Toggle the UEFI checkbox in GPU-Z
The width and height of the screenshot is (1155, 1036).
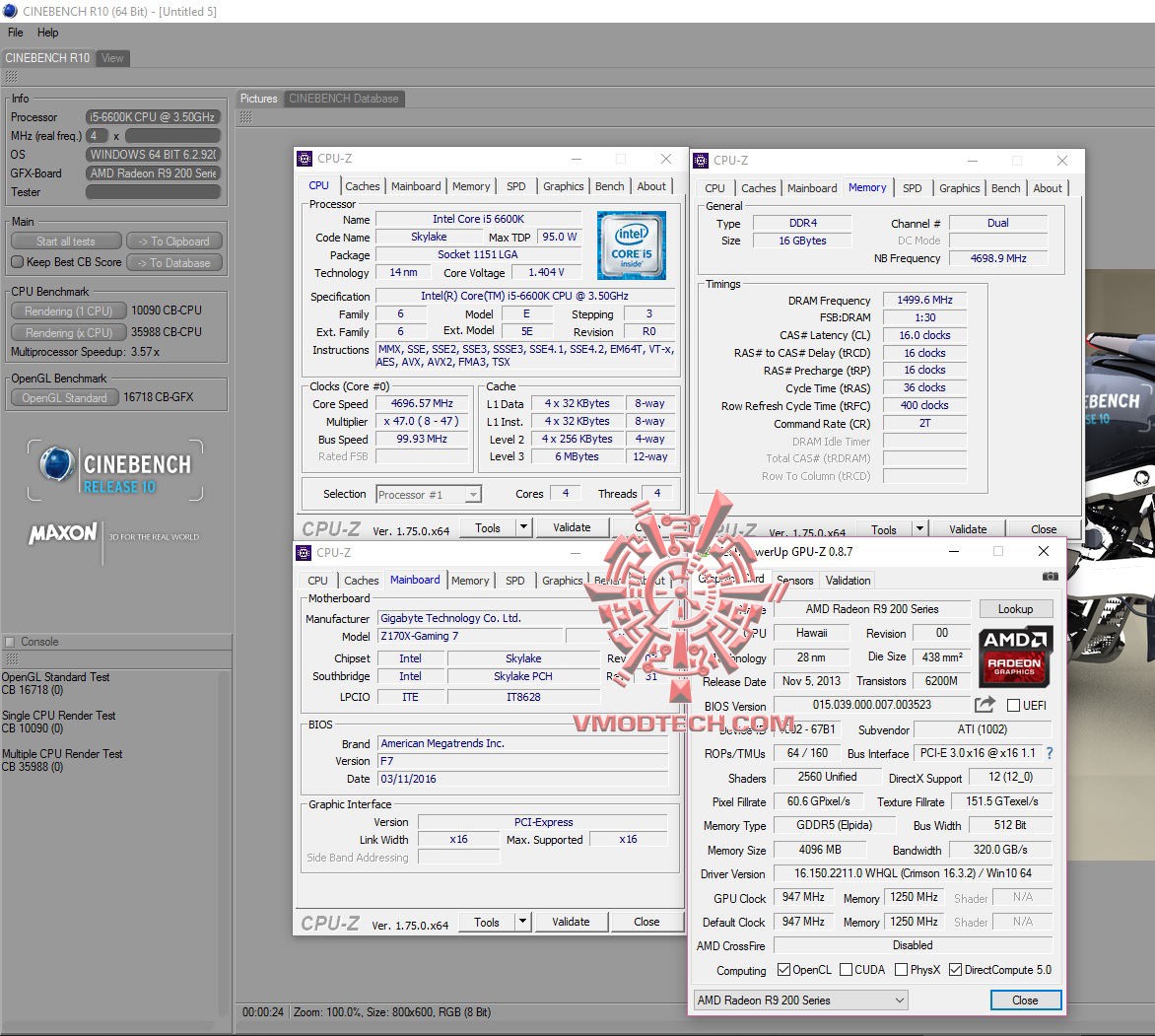[x=1013, y=705]
